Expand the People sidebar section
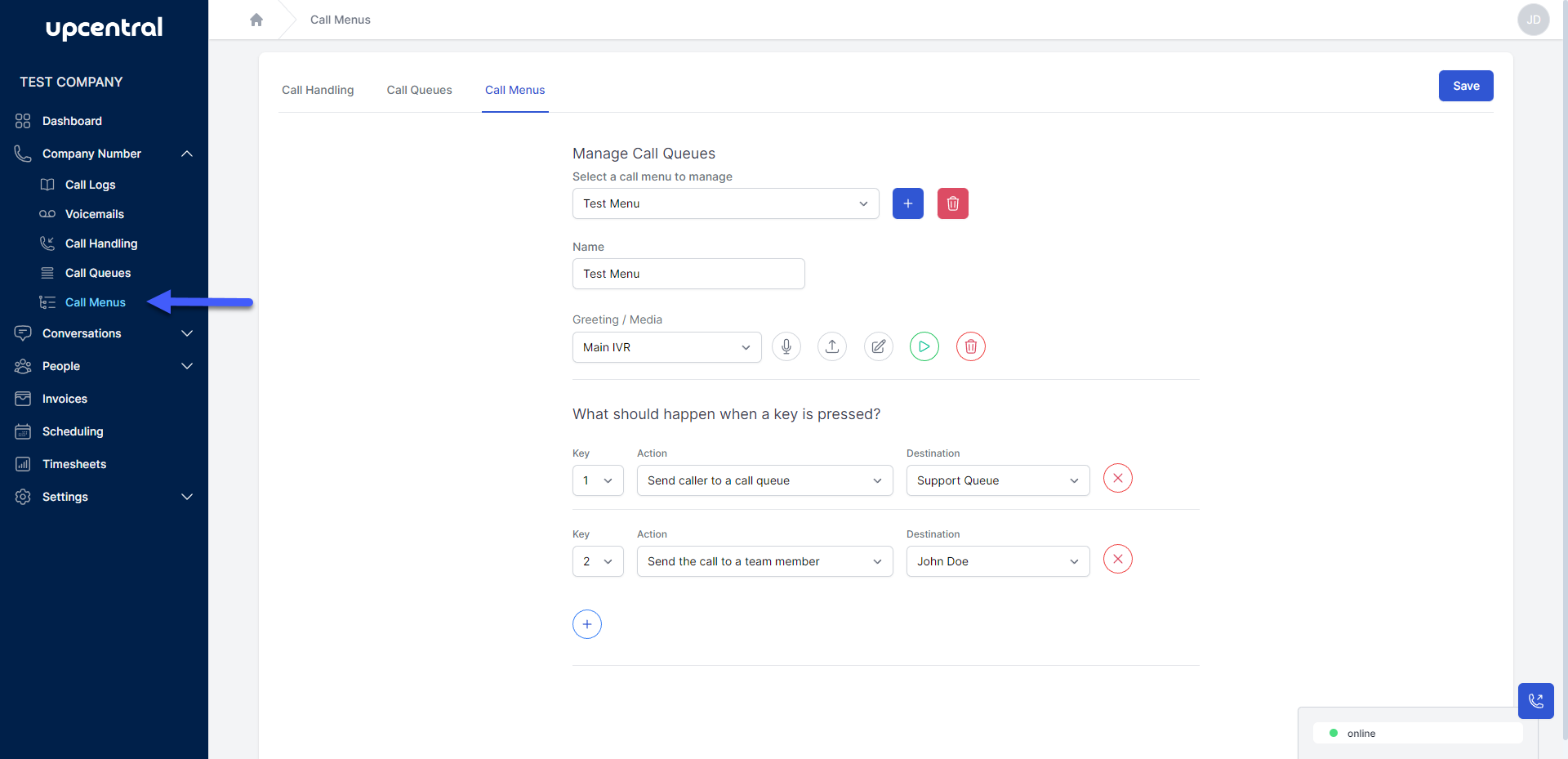The width and height of the screenshot is (1568, 759). point(186,366)
